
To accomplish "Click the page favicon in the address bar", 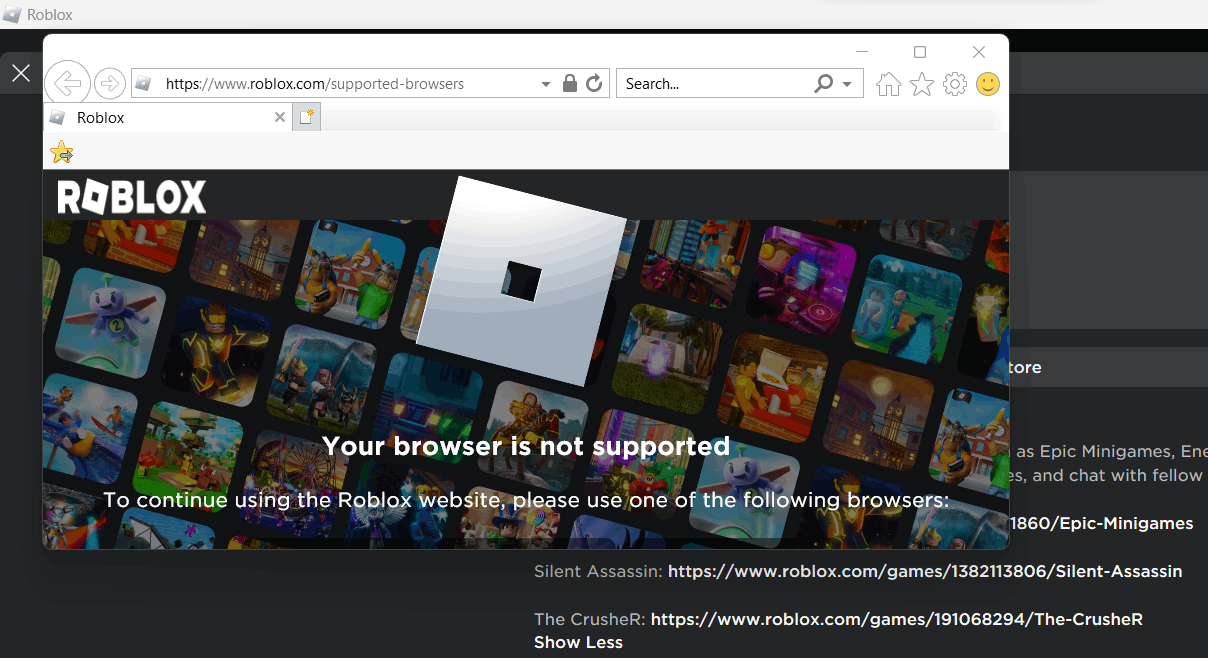I will pyautogui.click(x=143, y=84).
